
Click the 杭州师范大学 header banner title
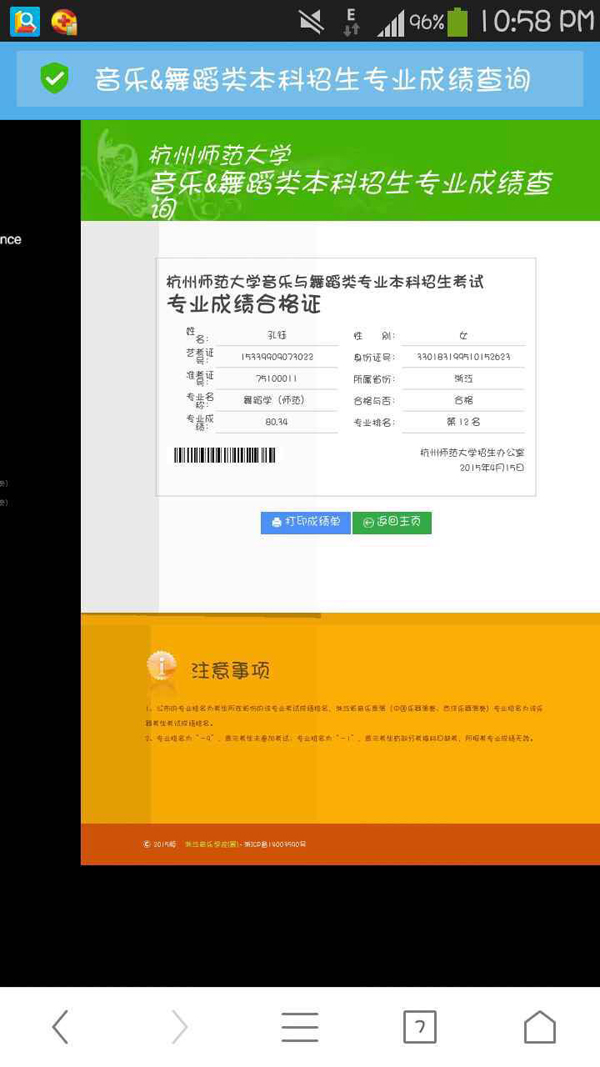click(x=220, y=156)
